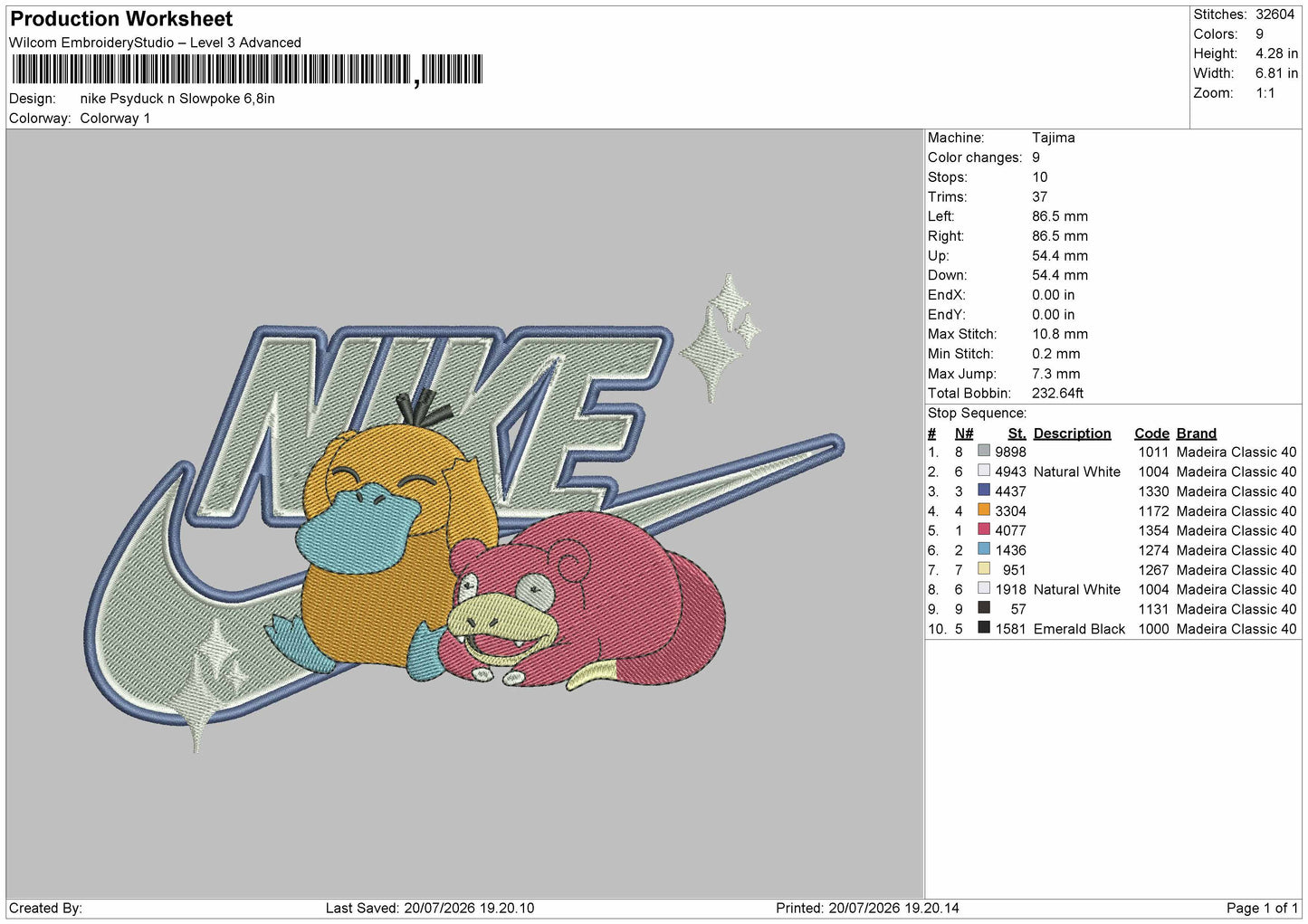Click the Code column header
1308x924 pixels.
1152,433
